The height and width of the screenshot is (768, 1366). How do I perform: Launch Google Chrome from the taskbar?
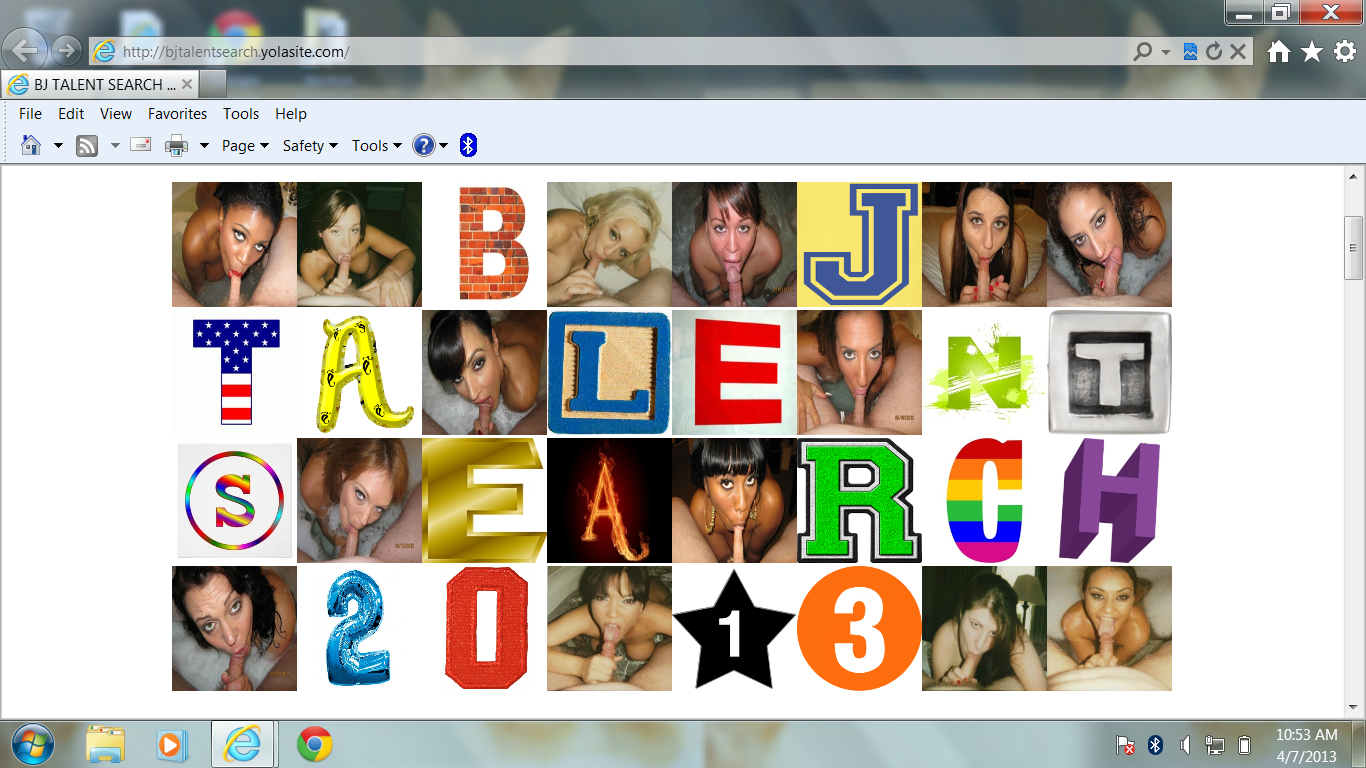314,744
